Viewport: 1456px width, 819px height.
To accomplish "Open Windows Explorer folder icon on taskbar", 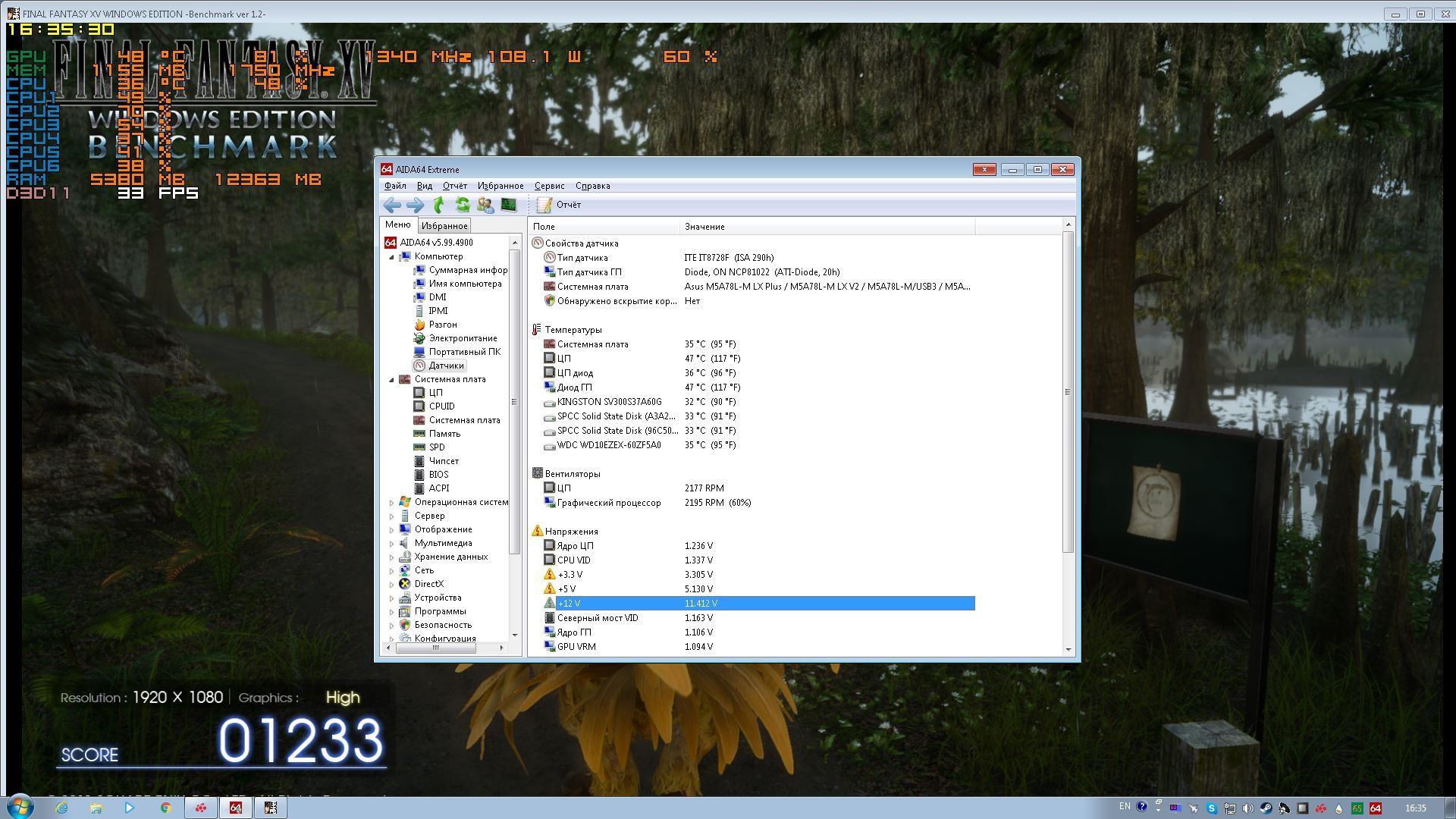I will (x=96, y=808).
